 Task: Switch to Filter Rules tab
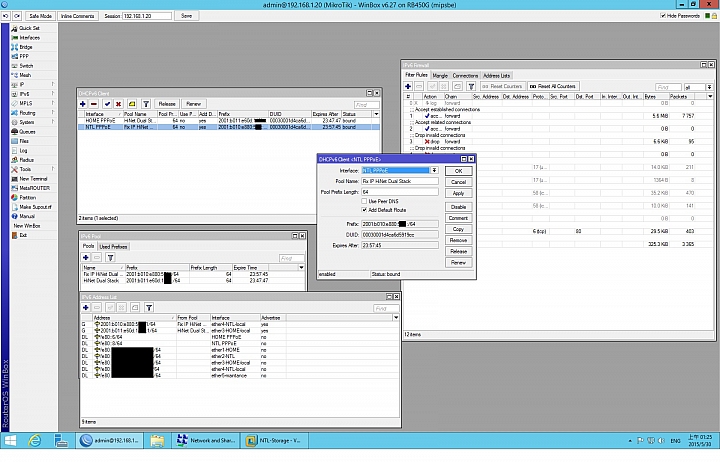coord(416,75)
